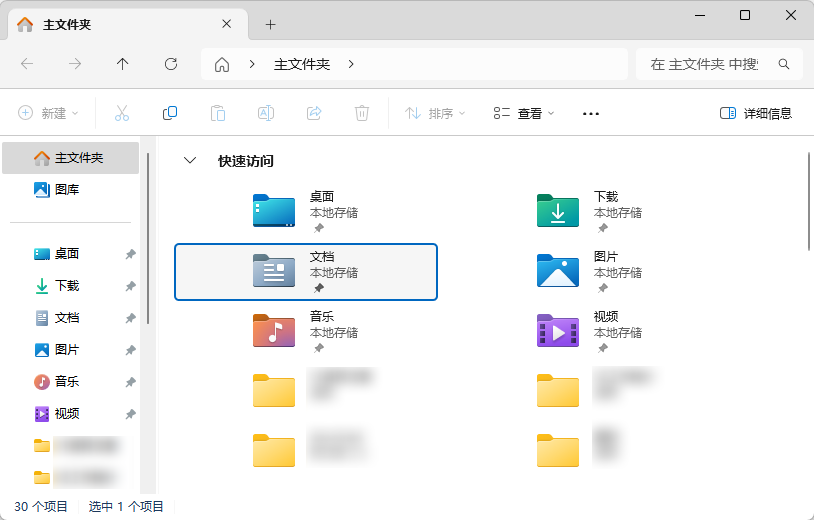
Task: Click the Share icon in toolbar
Action: [314, 113]
